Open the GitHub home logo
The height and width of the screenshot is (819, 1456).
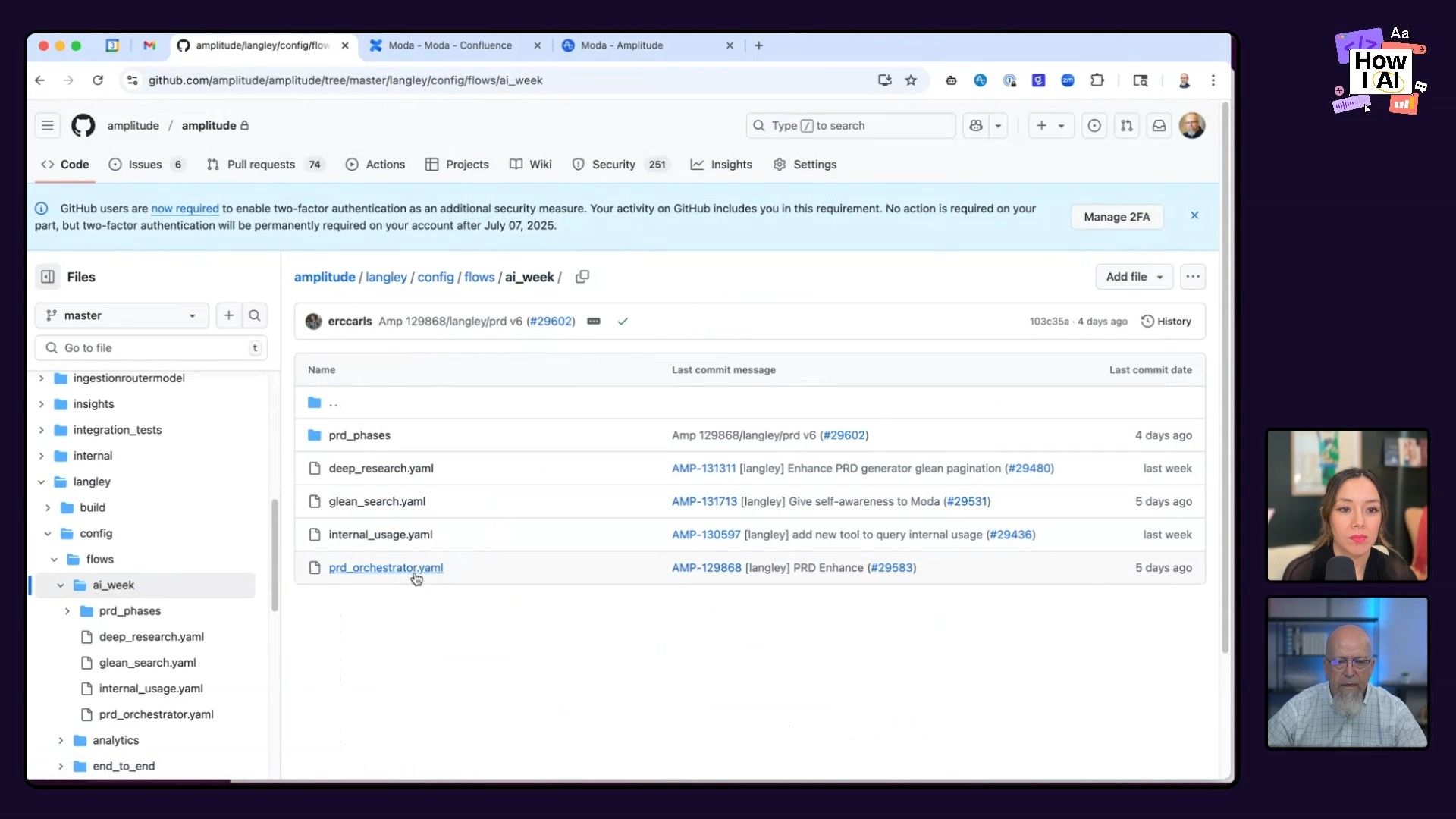click(x=83, y=125)
